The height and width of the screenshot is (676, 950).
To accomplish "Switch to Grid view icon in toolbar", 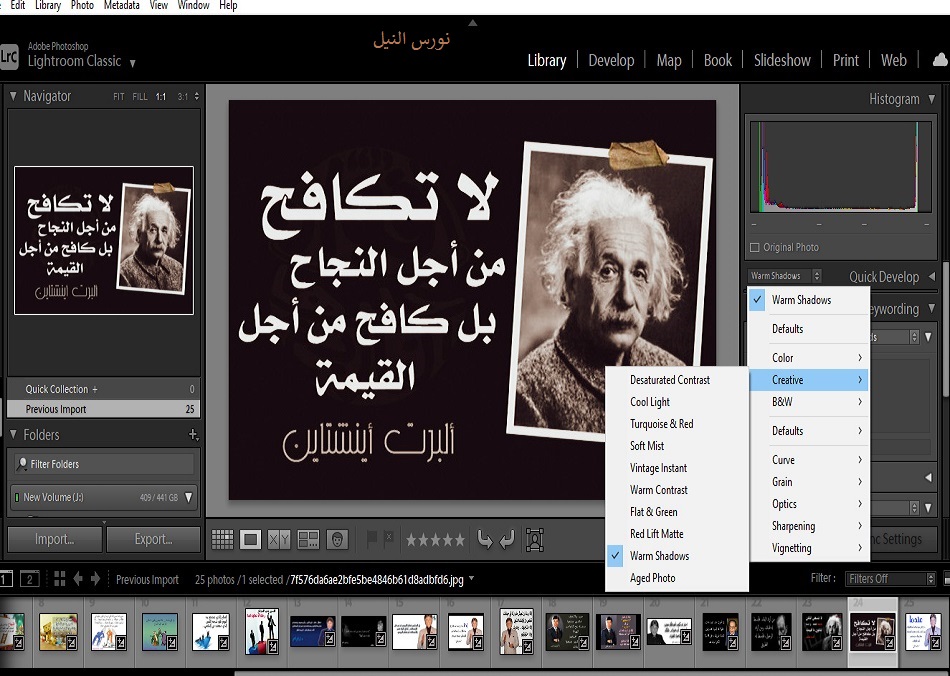I will click(x=222, y=539).
